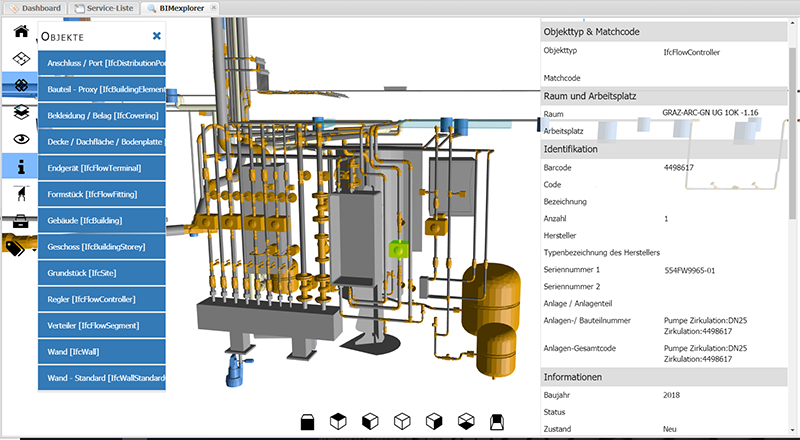Image resolution: width=800 pixels, height=440 pixels.
Task: Set left side view cube icon
Action: click(x=370, y=422)
